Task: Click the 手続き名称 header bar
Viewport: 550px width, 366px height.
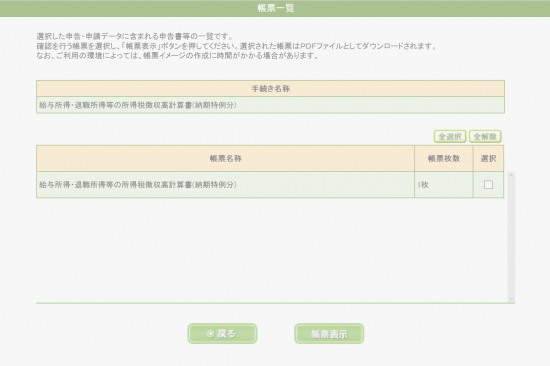Action: point(270,89)
